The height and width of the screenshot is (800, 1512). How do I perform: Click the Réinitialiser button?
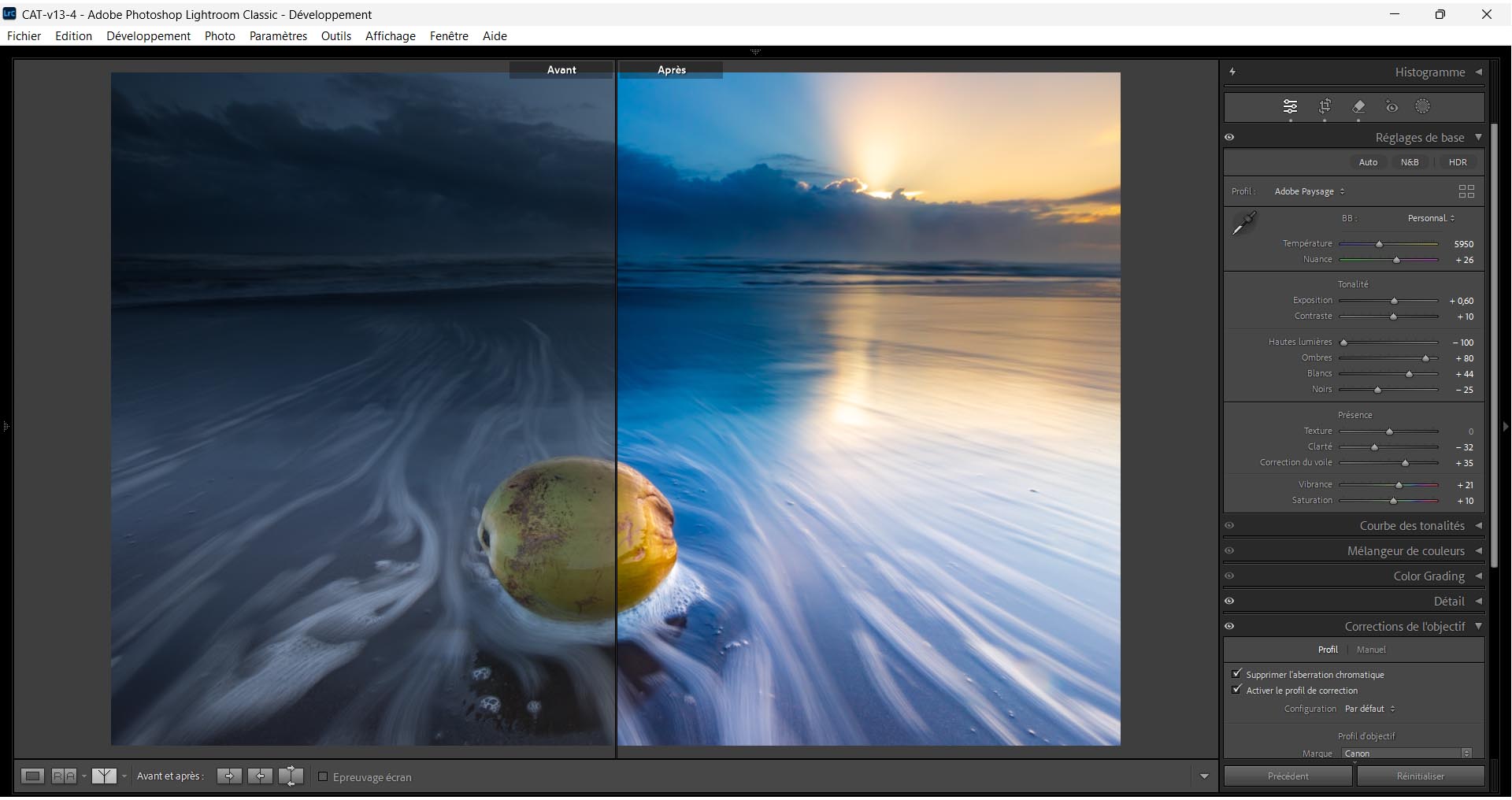pos(1420,776)
